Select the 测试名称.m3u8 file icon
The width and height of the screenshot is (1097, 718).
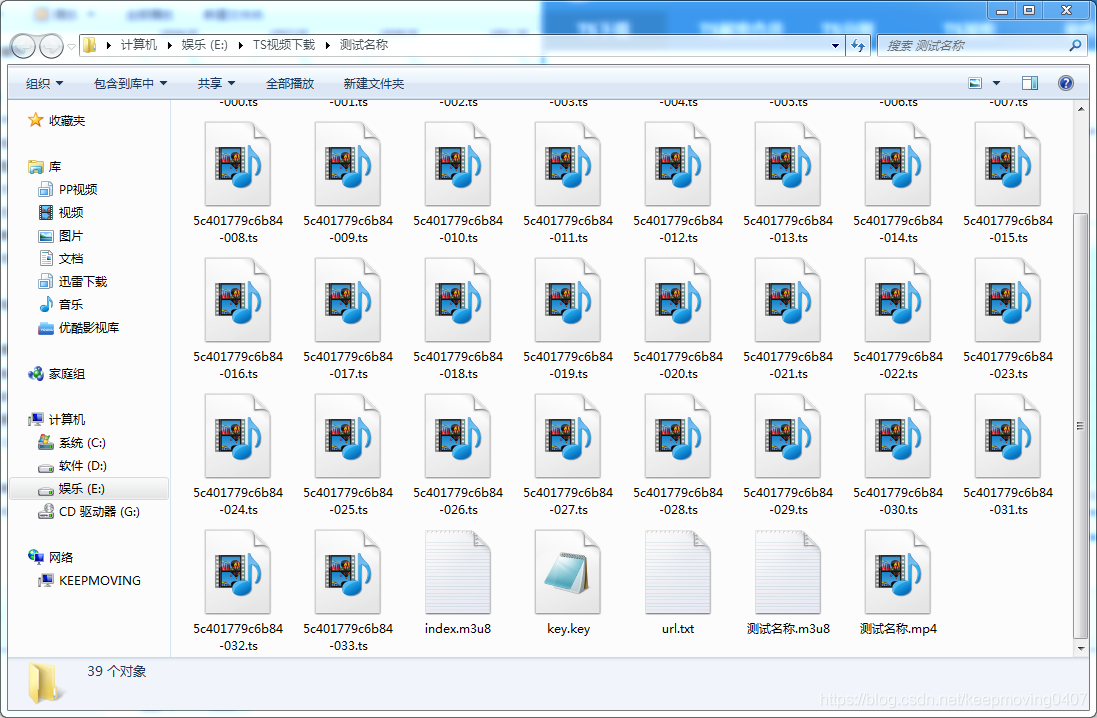pos(788,572)
